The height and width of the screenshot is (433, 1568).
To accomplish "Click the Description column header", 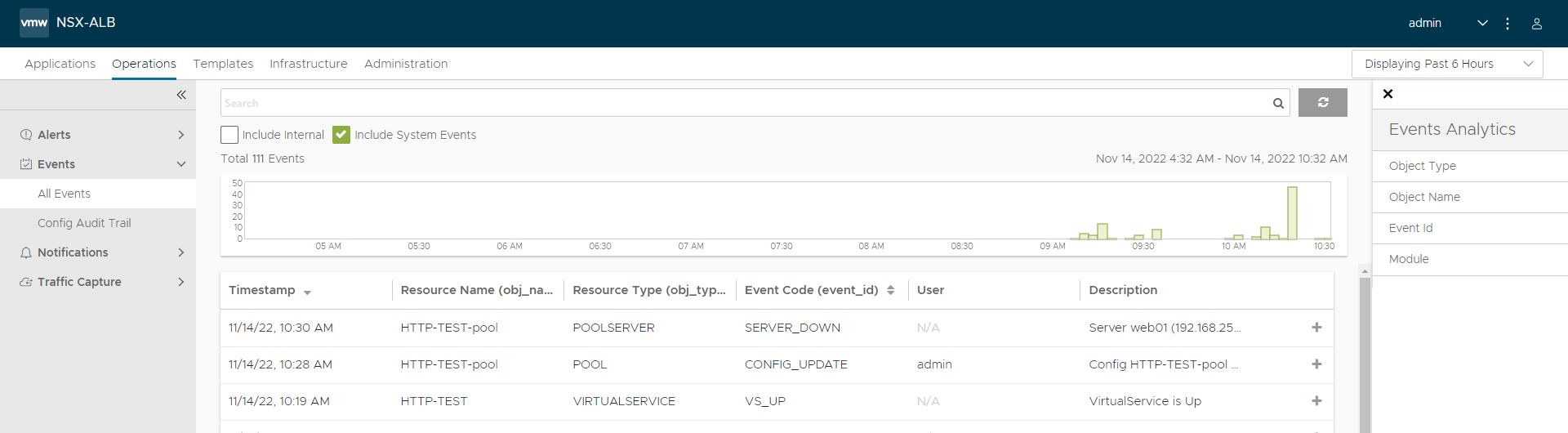I will [1123, 290].
